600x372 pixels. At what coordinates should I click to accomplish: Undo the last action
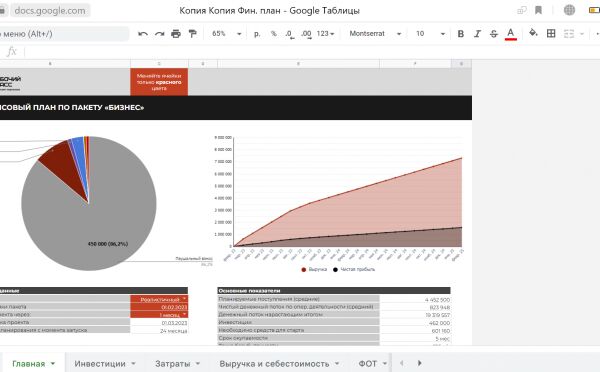[x=143, y=34]
